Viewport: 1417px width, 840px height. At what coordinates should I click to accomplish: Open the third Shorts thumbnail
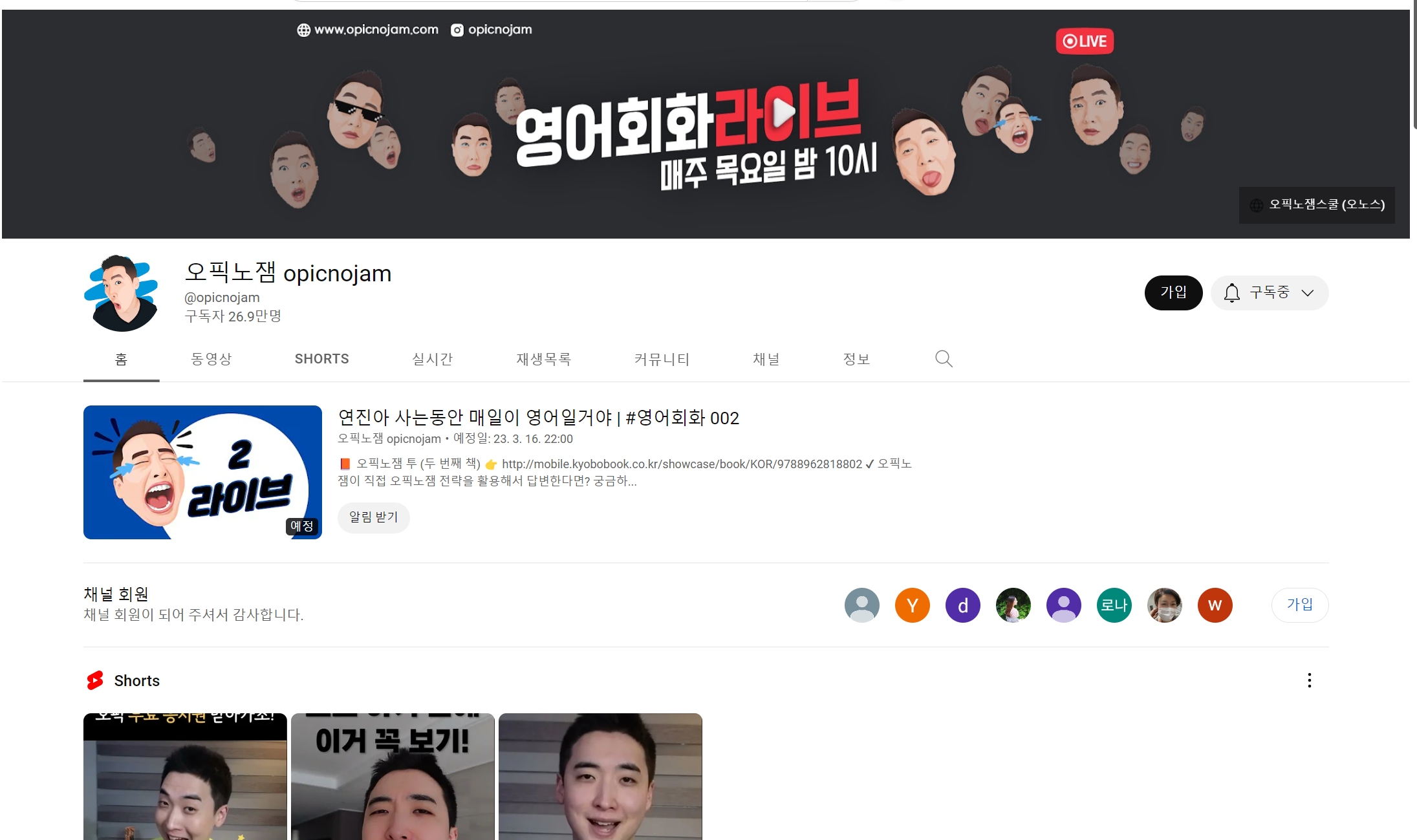pyautogui.click(x=600, y=777)
